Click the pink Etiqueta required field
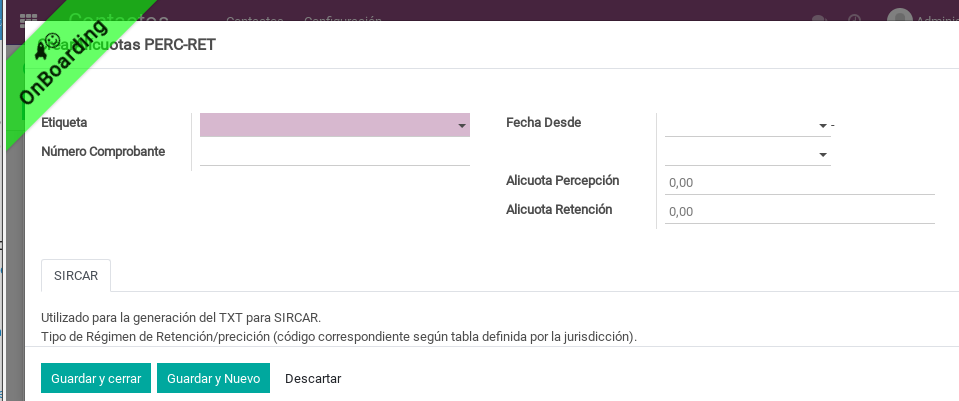This screenshot has height=401, width=959. 335,125
